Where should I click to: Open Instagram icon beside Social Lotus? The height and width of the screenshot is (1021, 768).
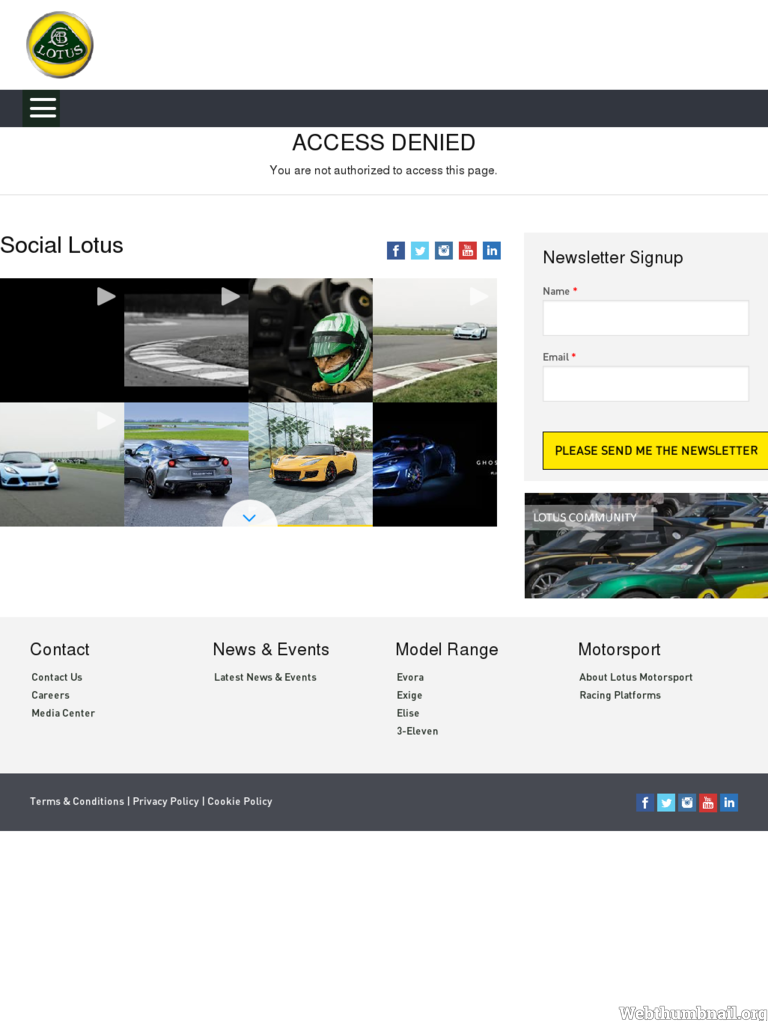point(444,251)
